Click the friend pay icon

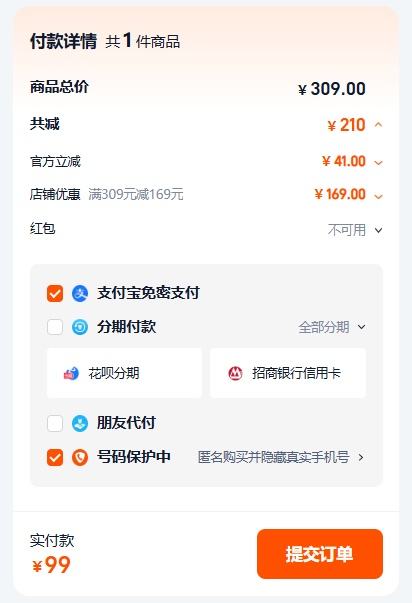coord(80,423)
